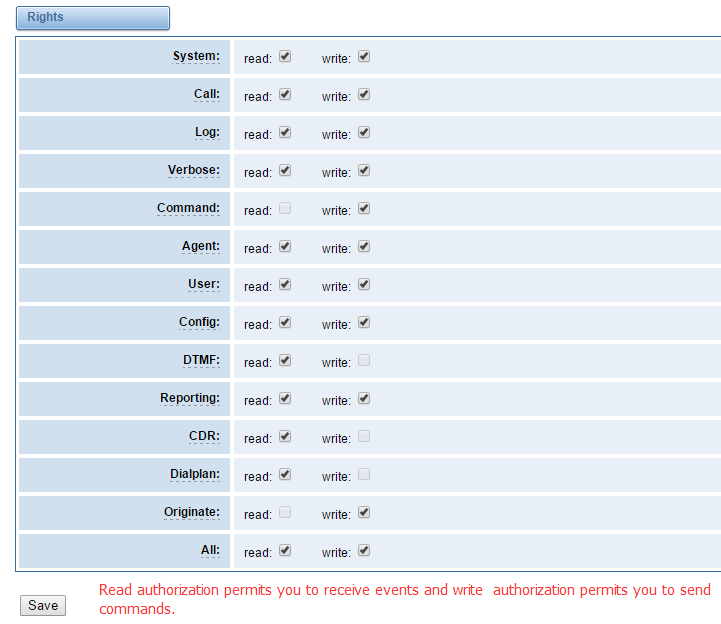Check the Dialplan write checkbox
The width and height of the screenshot is (721, 624).
(364, 474)
